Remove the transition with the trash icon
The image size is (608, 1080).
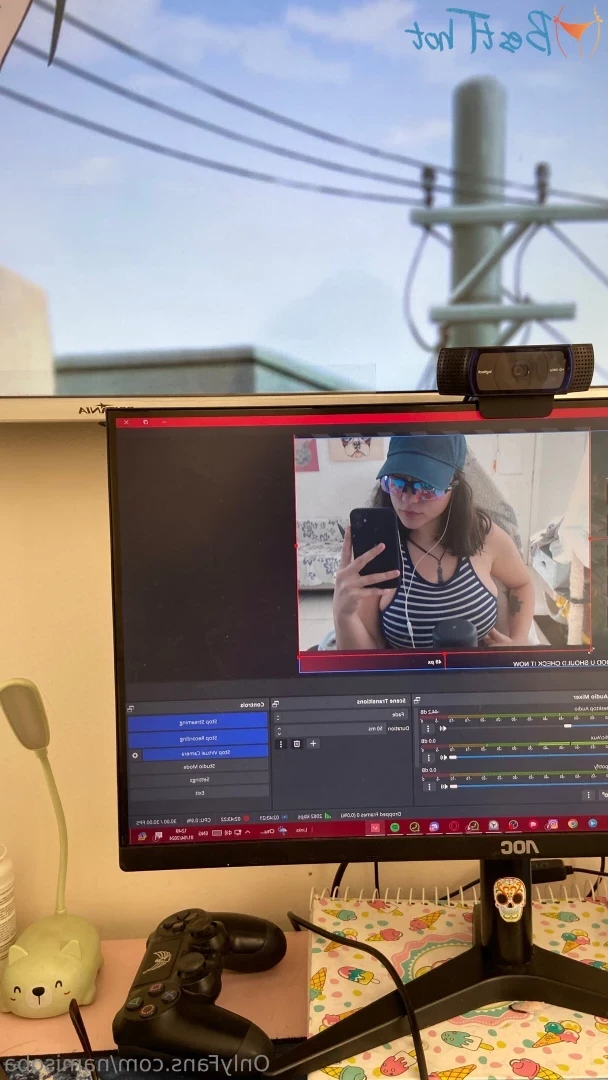point(297,744)
